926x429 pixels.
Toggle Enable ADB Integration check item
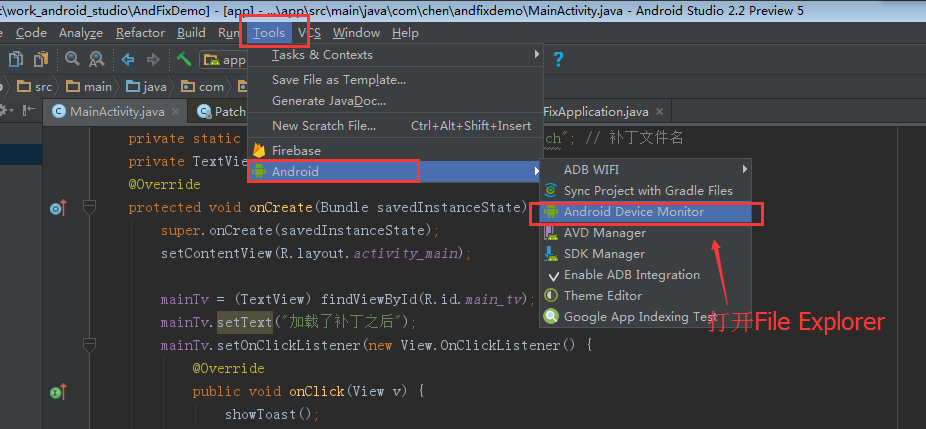click(645, 275)
